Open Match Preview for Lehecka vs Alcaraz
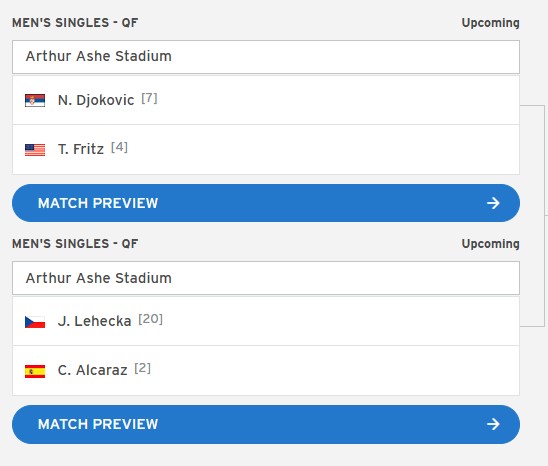 [266, 424]
